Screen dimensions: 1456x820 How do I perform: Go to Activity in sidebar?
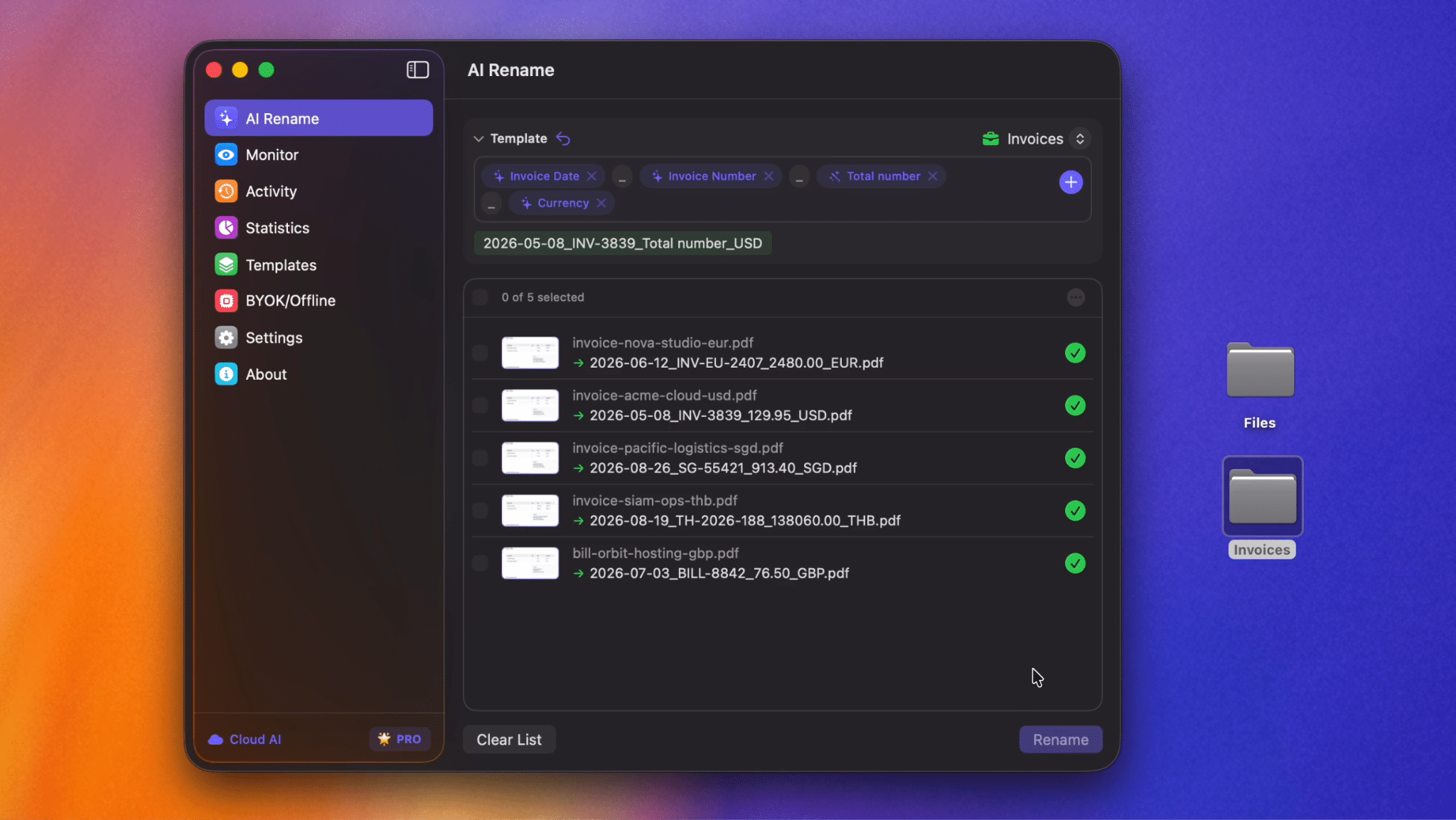pos(318,191)
